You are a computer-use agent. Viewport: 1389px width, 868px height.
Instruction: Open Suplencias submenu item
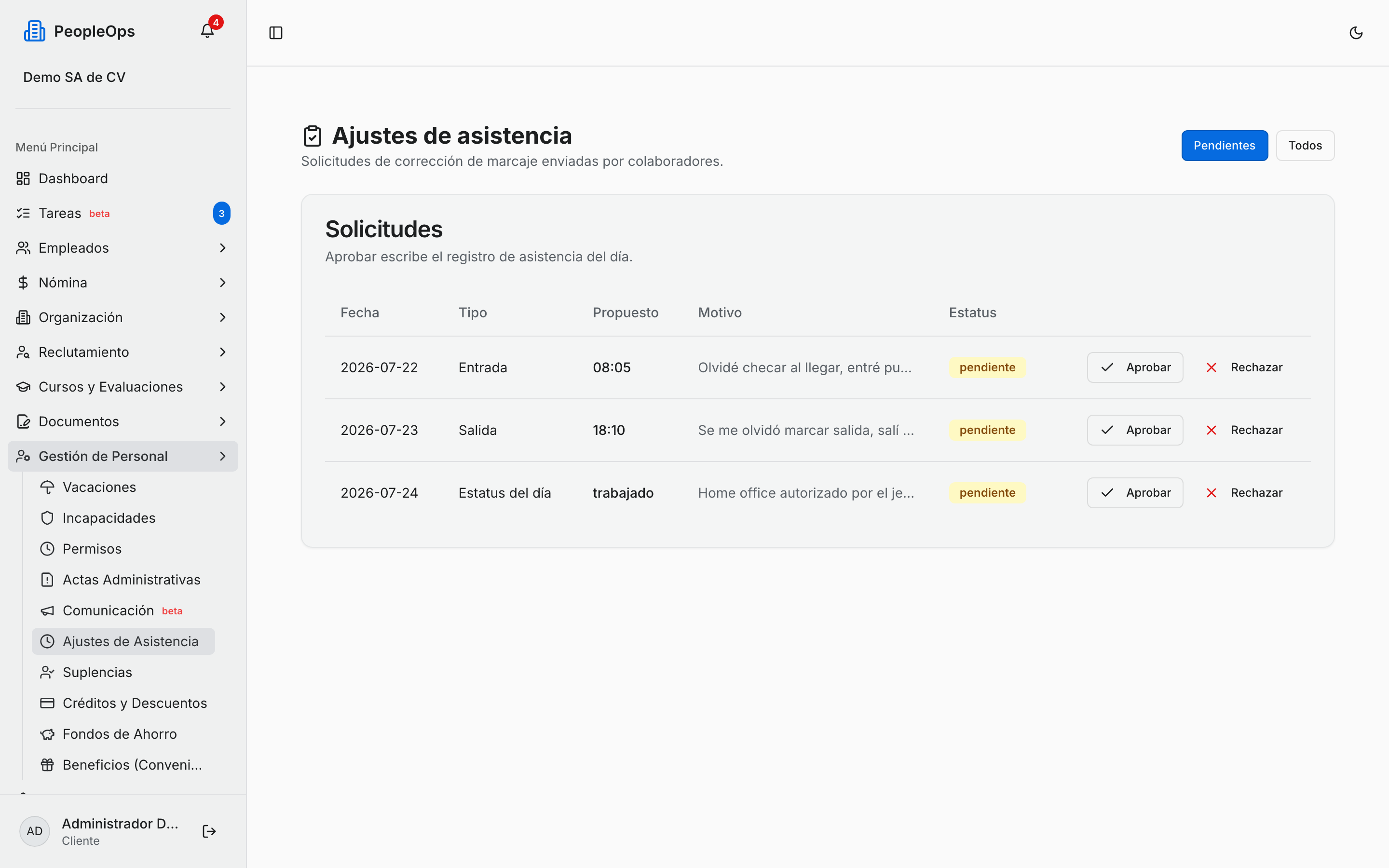(123, 672)
